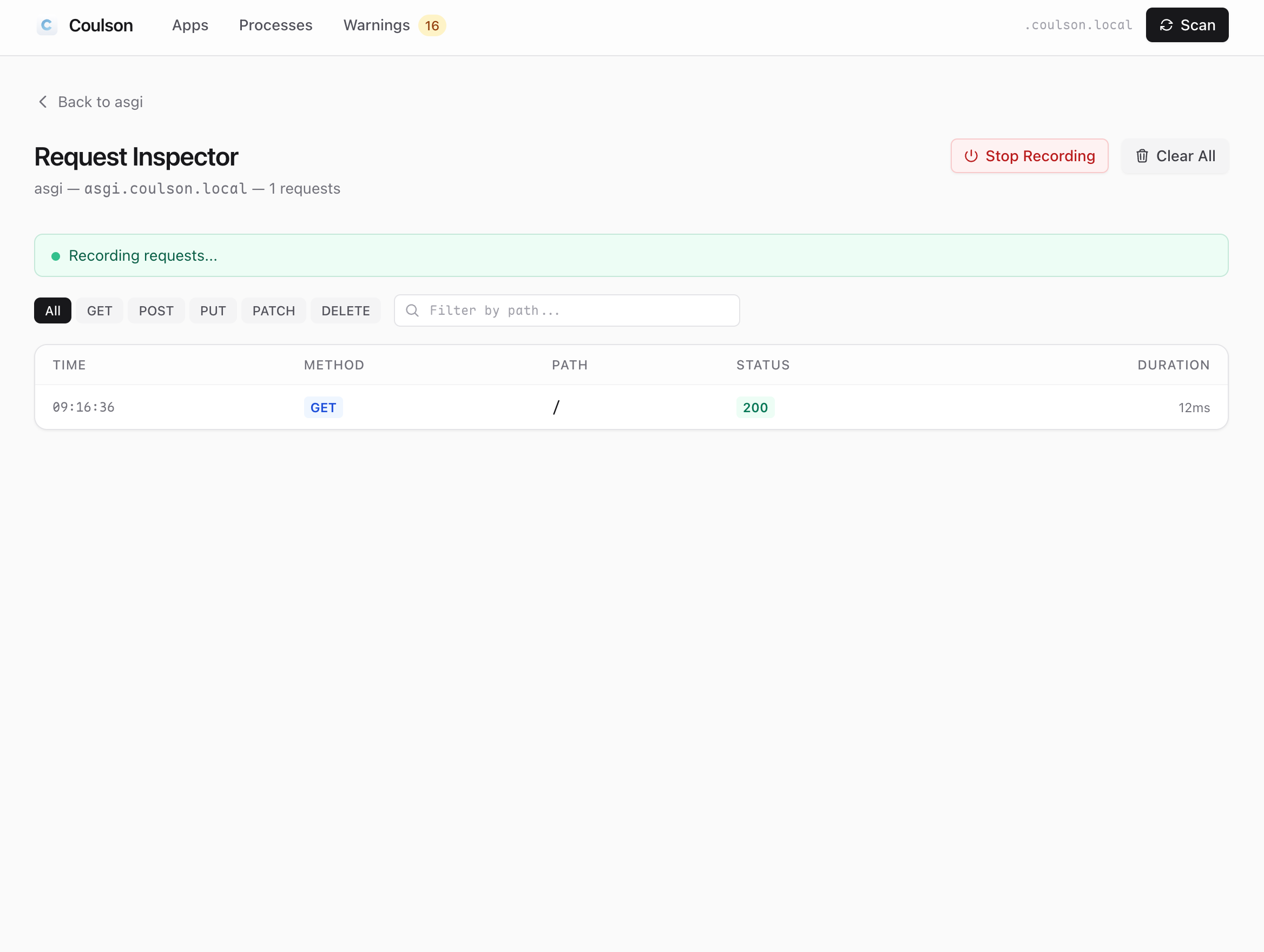1264x952 pixels.
Task: Click the back chevron beside Back to asgi
Action: click(42, 101)
